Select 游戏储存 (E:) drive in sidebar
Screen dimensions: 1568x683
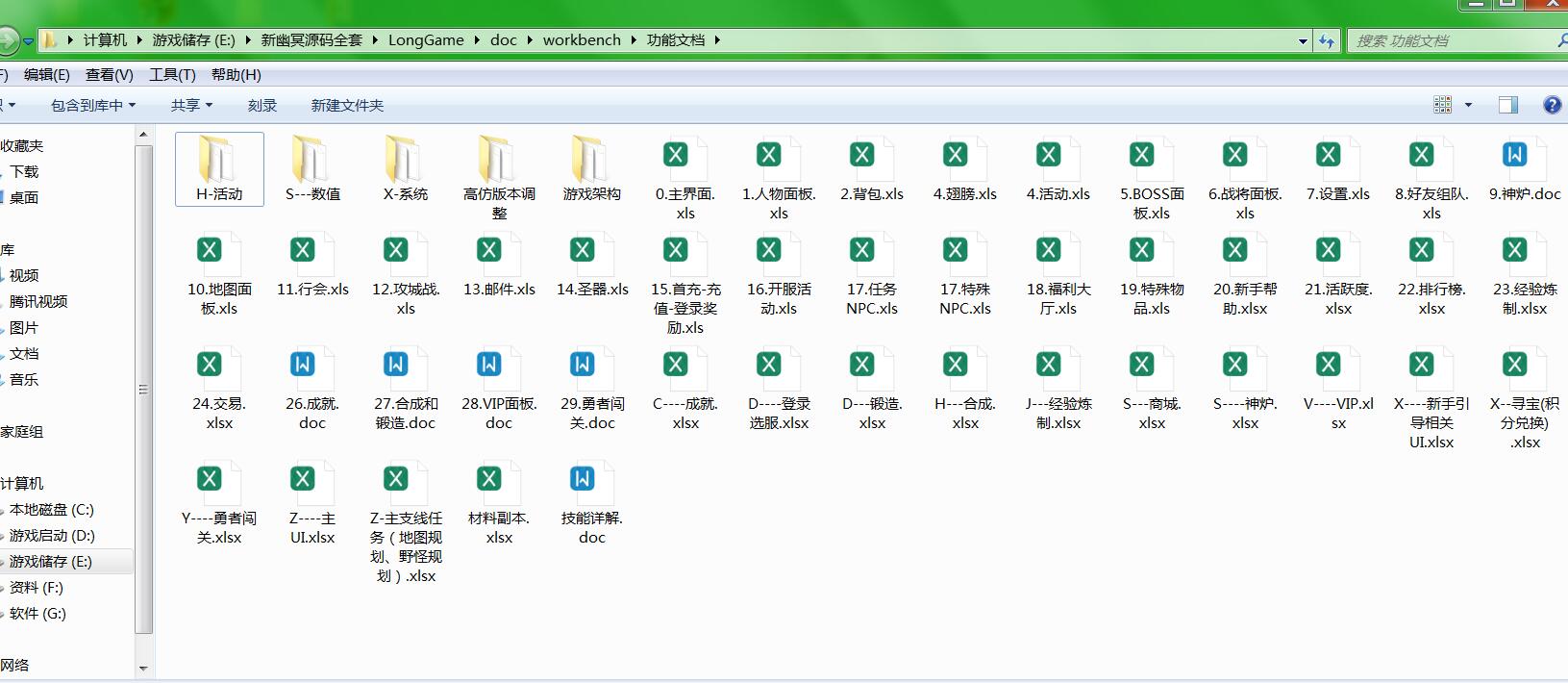[51, 561]
